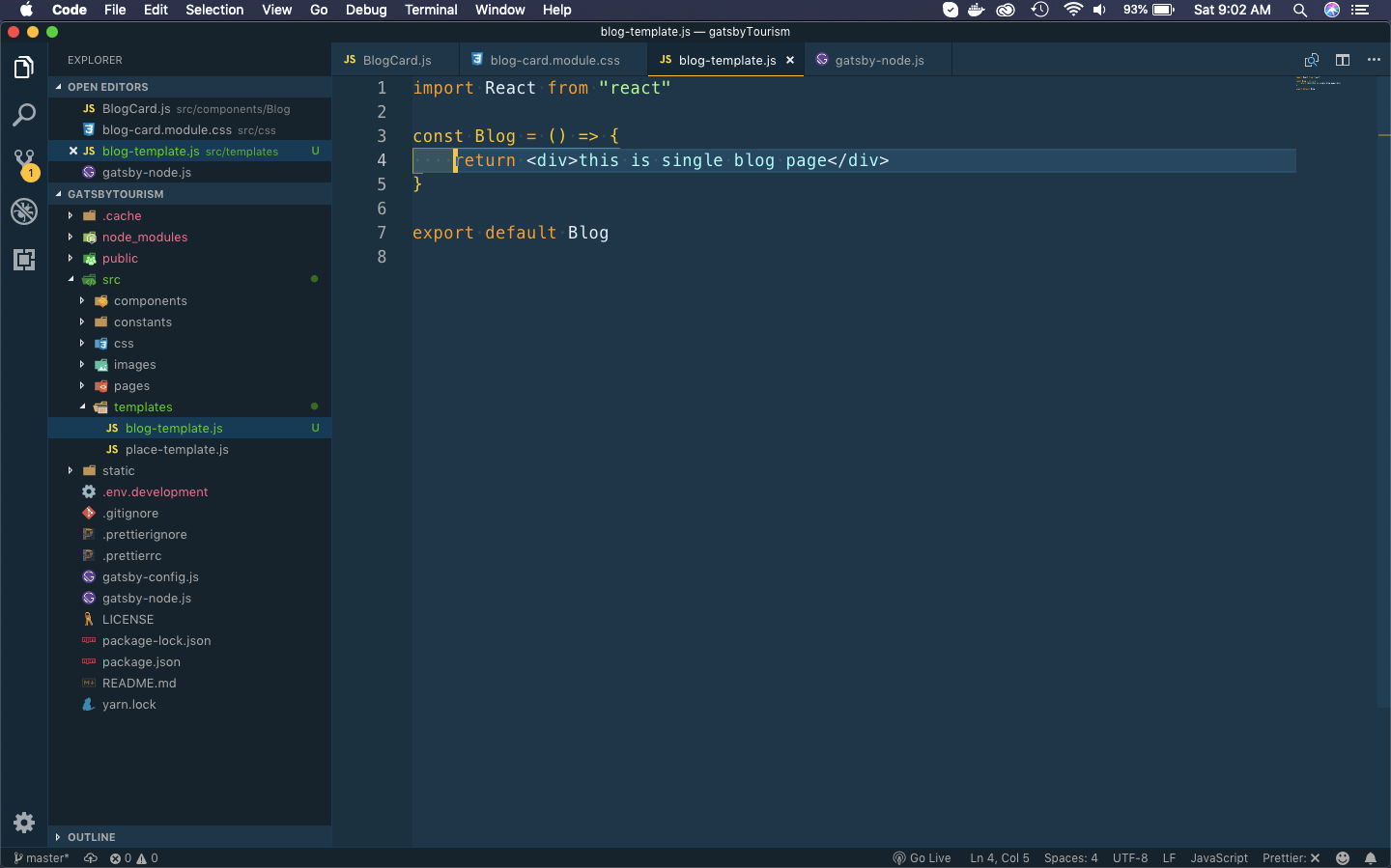Click the Go Live server button

point(922,857)
